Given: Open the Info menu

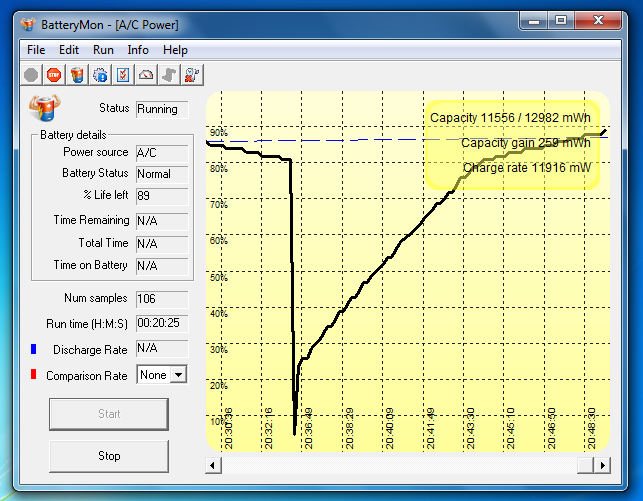Looking at the screenshot, I should tap(138, 50).
